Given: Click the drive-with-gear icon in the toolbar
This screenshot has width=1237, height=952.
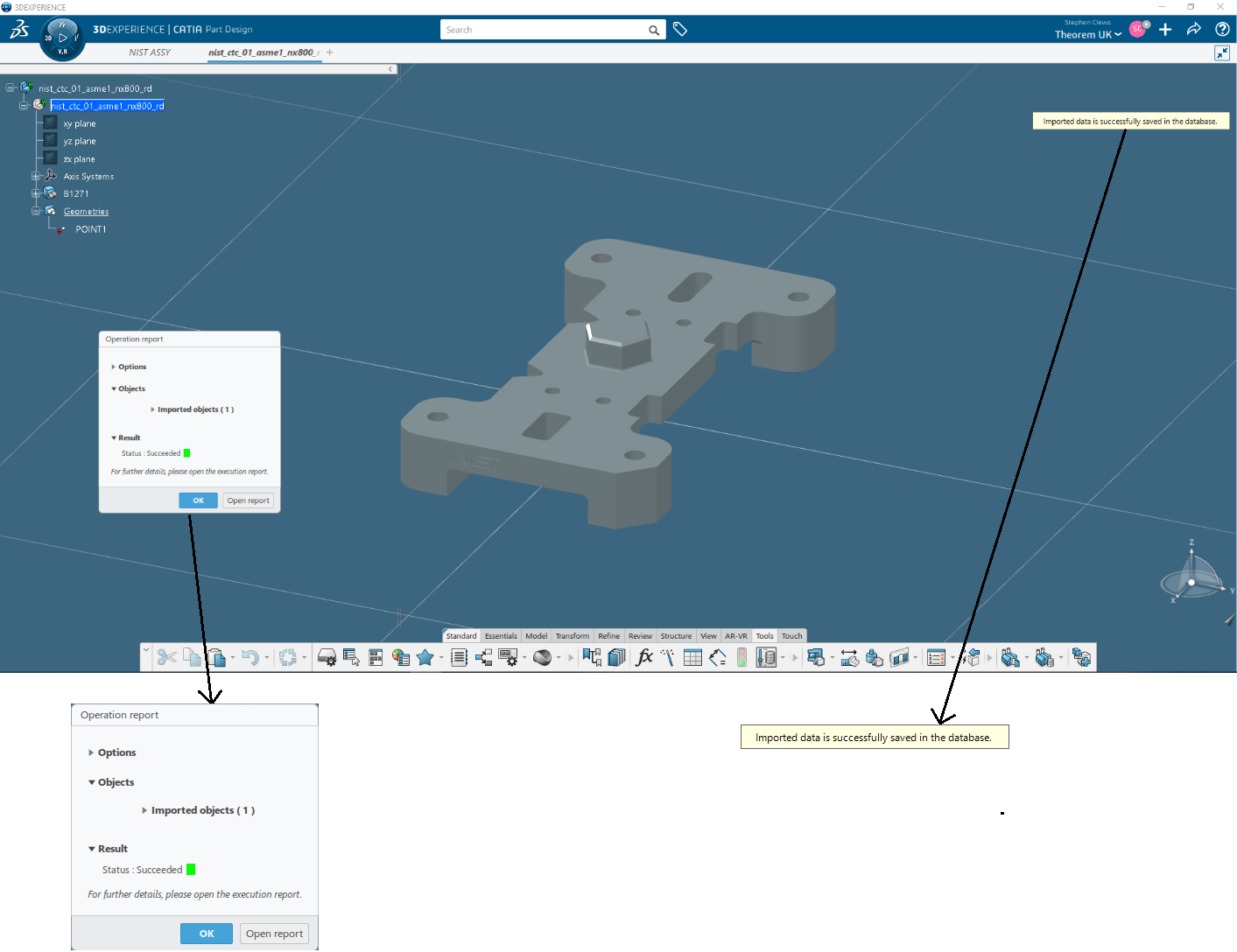Looking at the screenshot, I should tap(327, 658).
